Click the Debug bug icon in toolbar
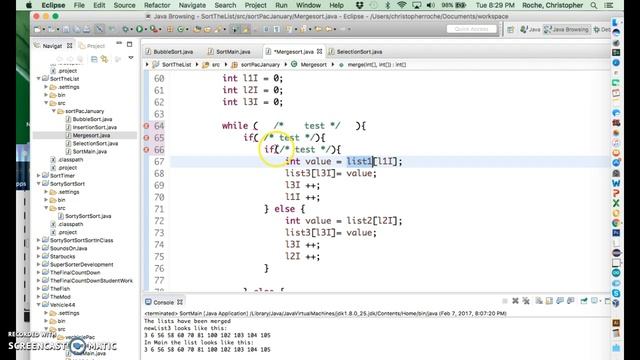 [125, 29]
